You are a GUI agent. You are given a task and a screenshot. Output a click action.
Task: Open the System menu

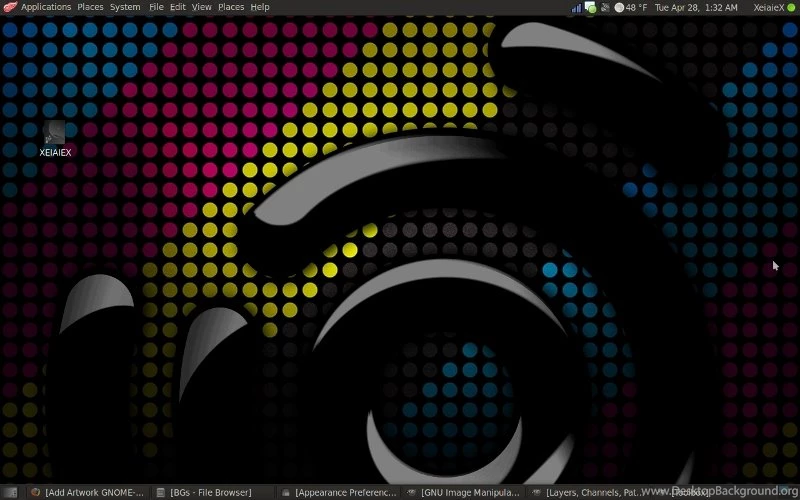[x=125, y=7]
